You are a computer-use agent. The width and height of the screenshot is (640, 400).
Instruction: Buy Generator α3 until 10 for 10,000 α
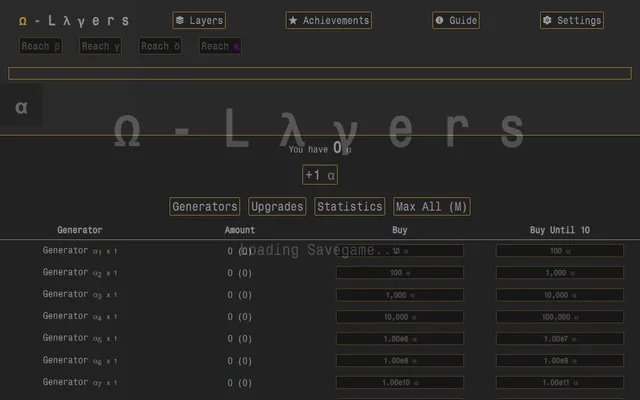[560, 295]
